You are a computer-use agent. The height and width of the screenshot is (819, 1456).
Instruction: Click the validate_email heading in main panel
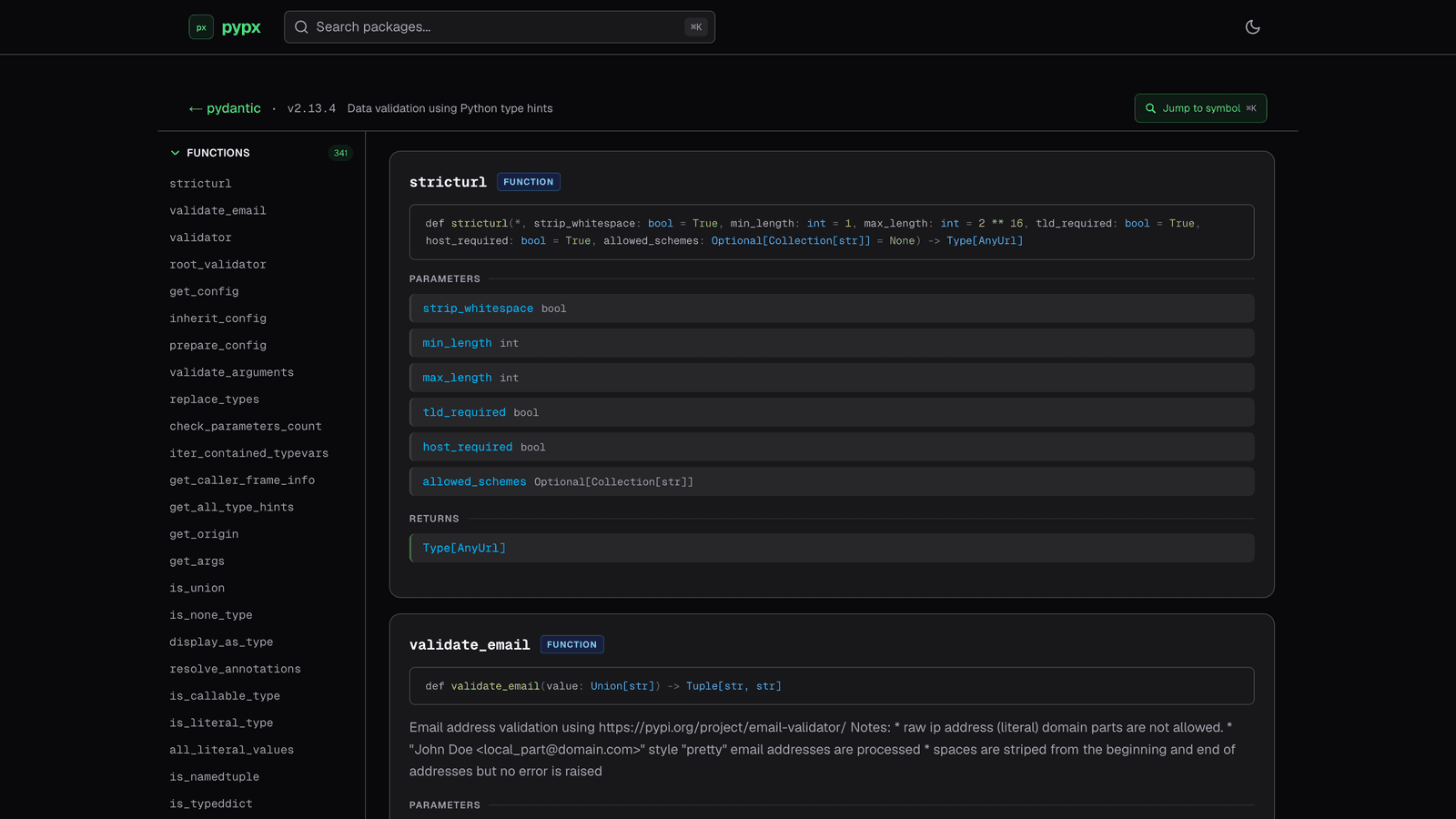coord(470,645)
